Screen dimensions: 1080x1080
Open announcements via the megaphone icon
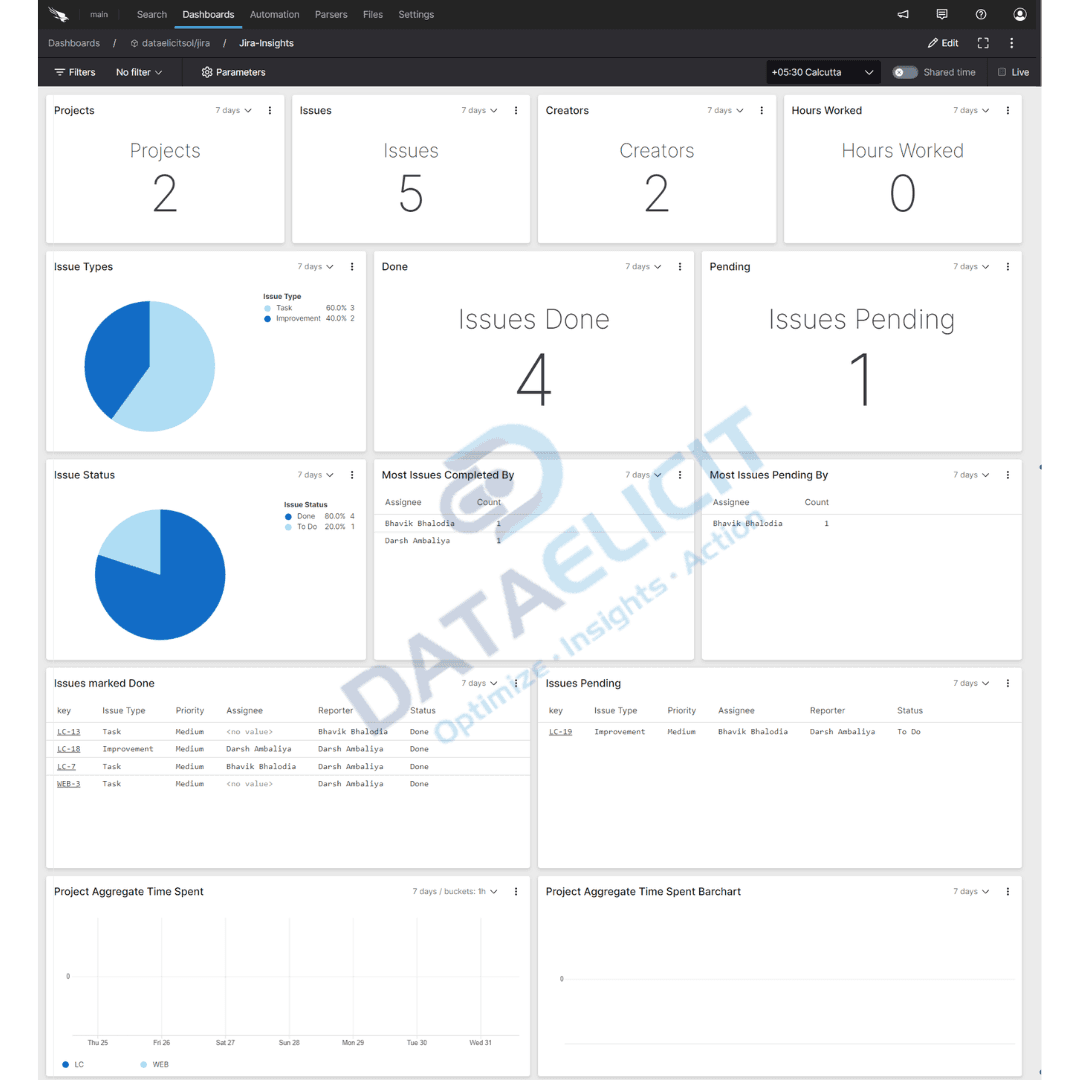pyautogui.click(x=902, y=14)
